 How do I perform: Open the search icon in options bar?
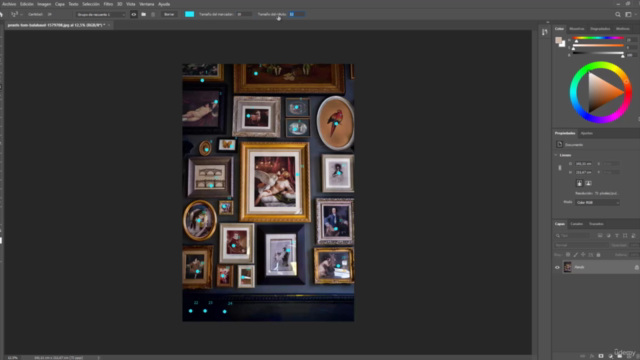[618, 14]
